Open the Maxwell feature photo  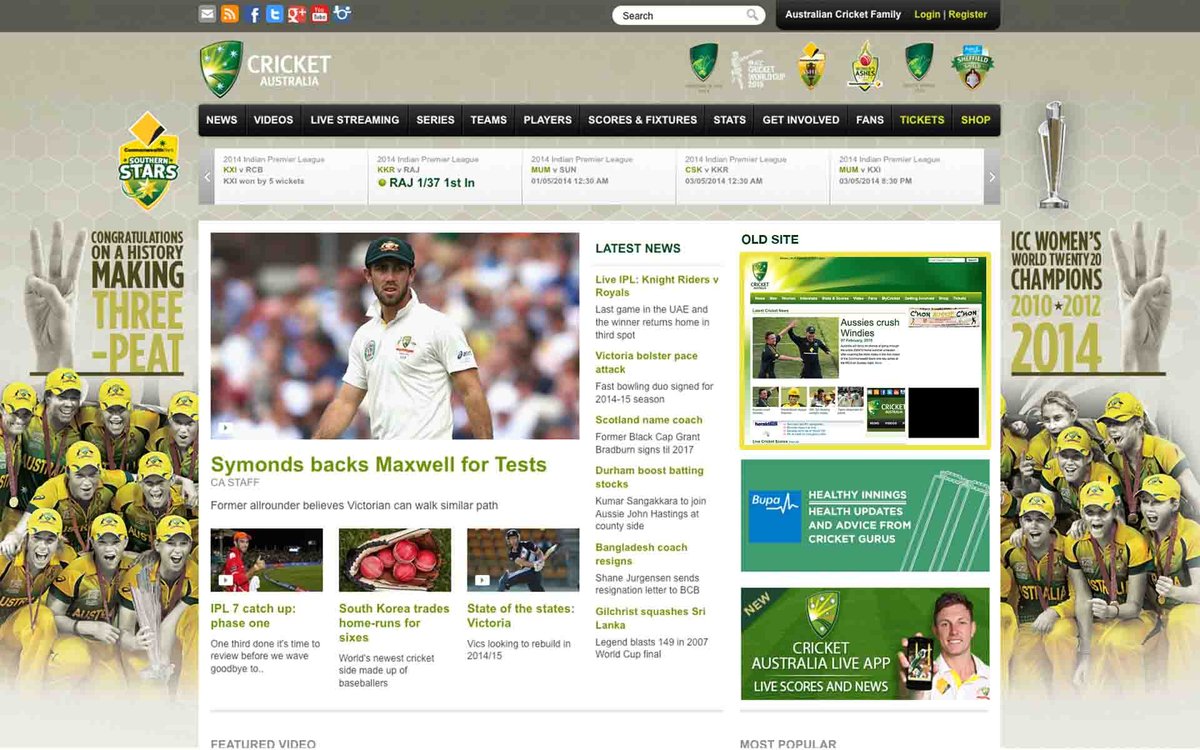coord(395,336)
